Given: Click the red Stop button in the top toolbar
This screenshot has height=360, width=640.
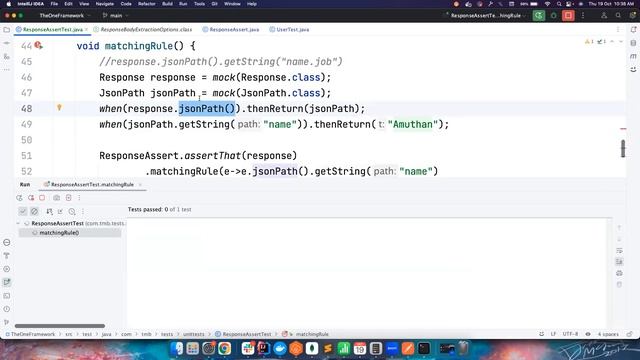Looking at the screenshot, I should coord(568,16).
